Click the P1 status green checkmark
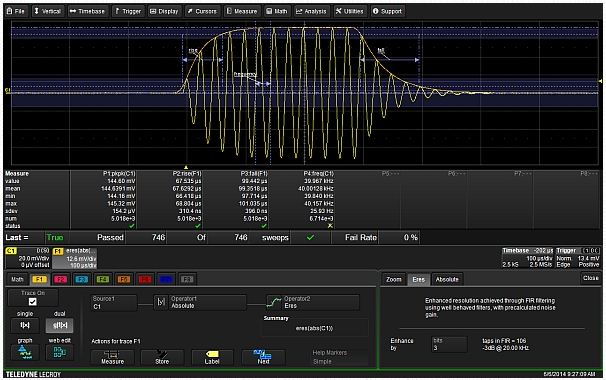 132,226
